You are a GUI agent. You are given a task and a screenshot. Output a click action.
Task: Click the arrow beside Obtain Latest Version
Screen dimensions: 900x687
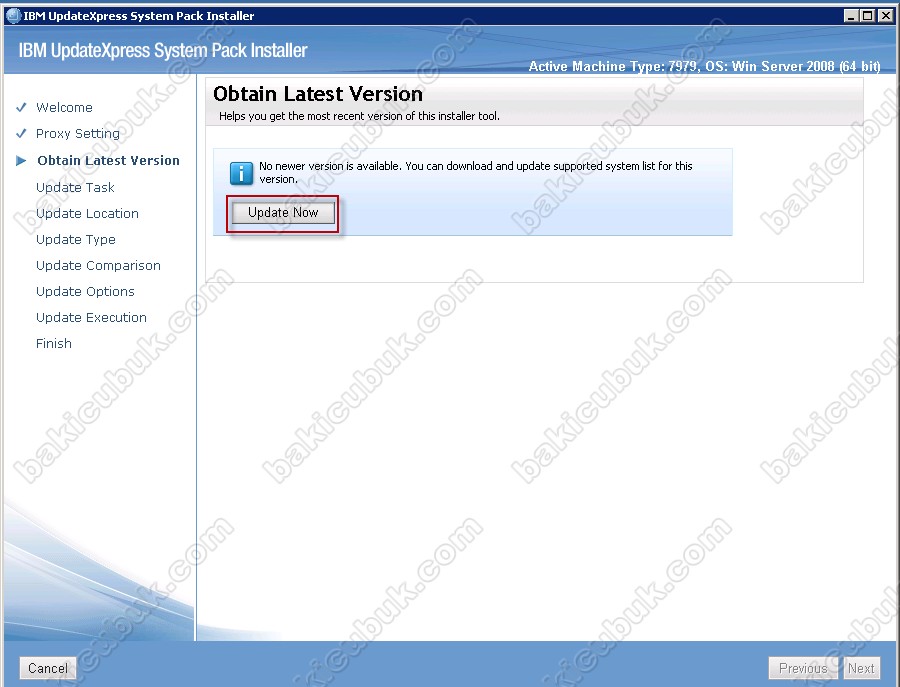tap(21, 161)
